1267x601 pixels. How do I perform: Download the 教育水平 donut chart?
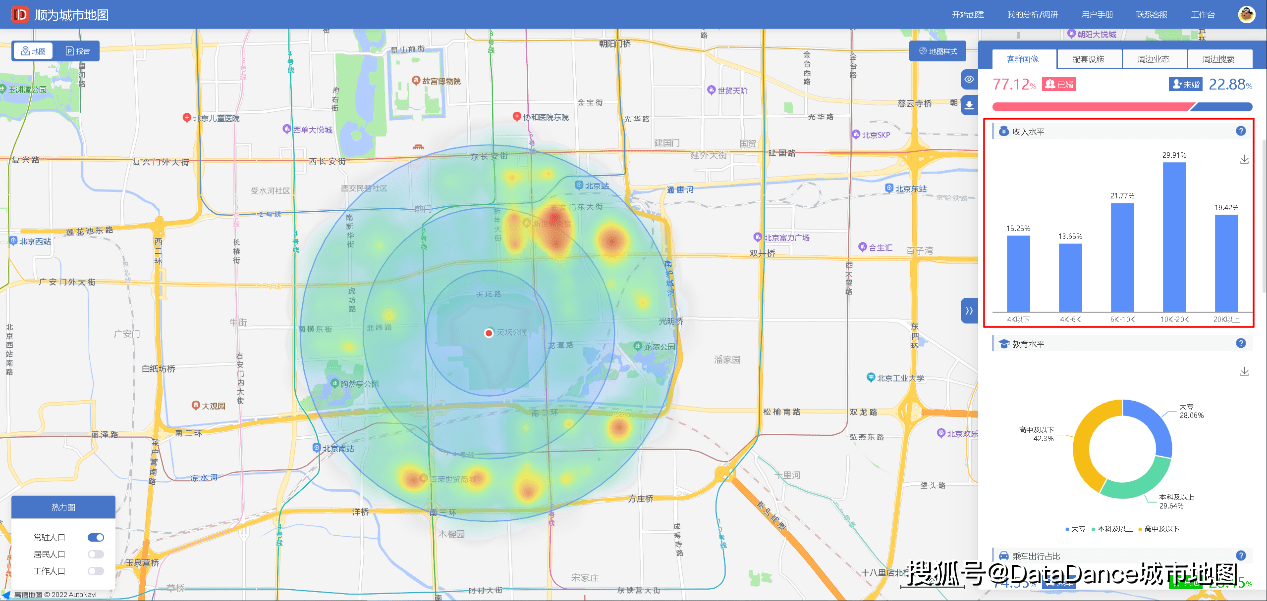1244,371
